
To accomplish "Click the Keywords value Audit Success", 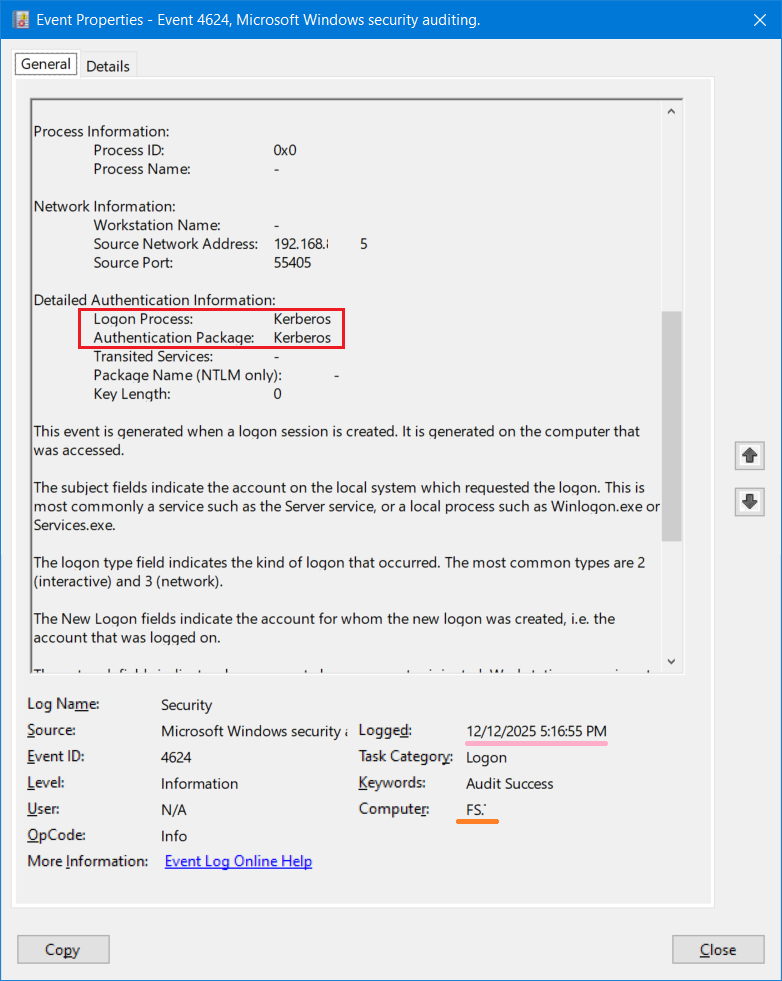I will pyautogui.click(x=509, y=784).
